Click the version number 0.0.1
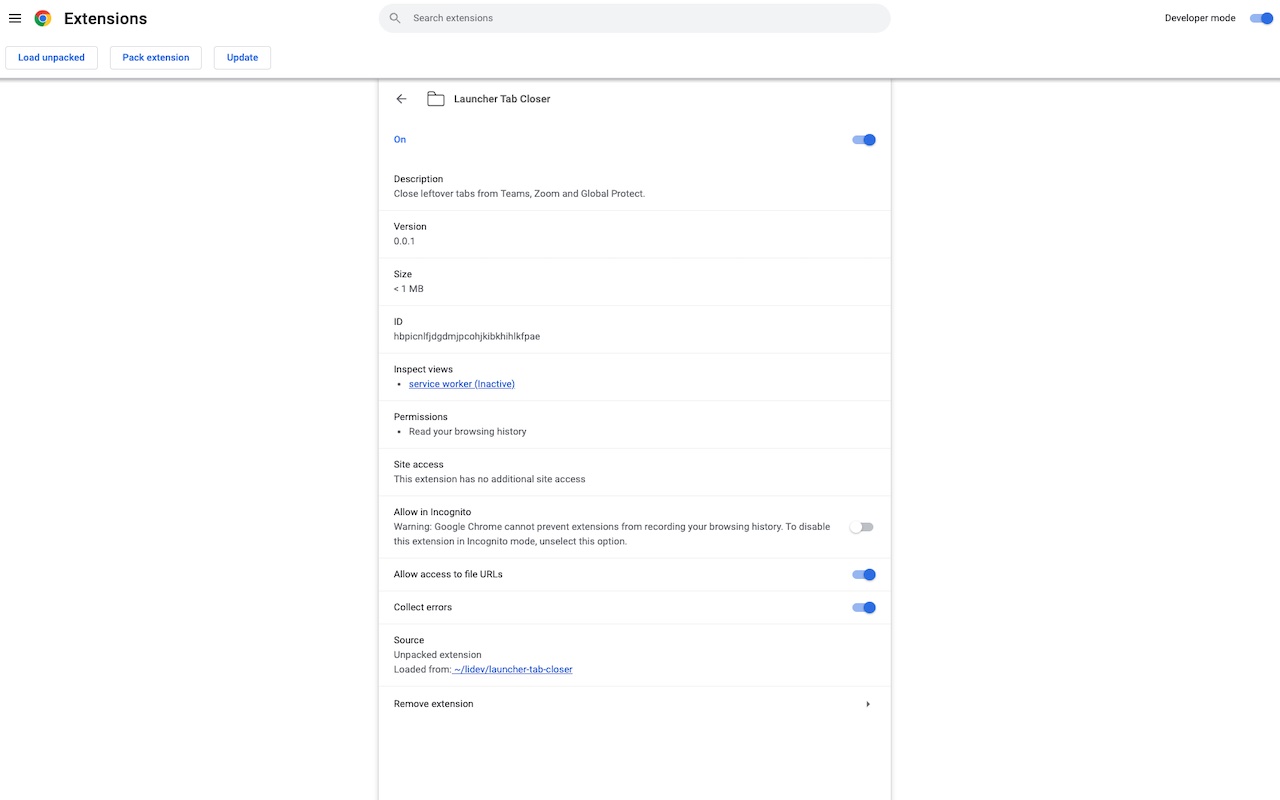Screen dimensions: 1280x800 coord(405,241)
